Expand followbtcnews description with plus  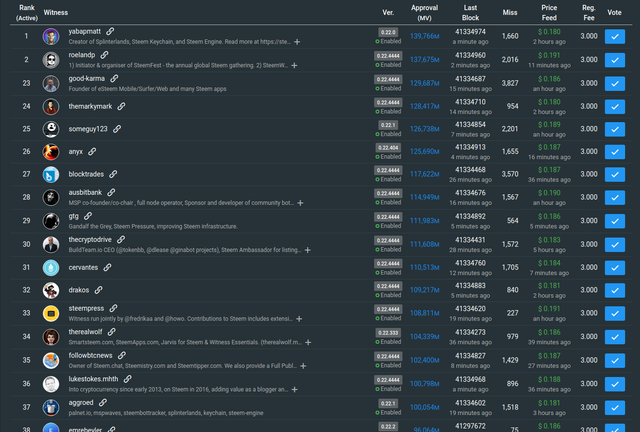click(x=303, y=366)
